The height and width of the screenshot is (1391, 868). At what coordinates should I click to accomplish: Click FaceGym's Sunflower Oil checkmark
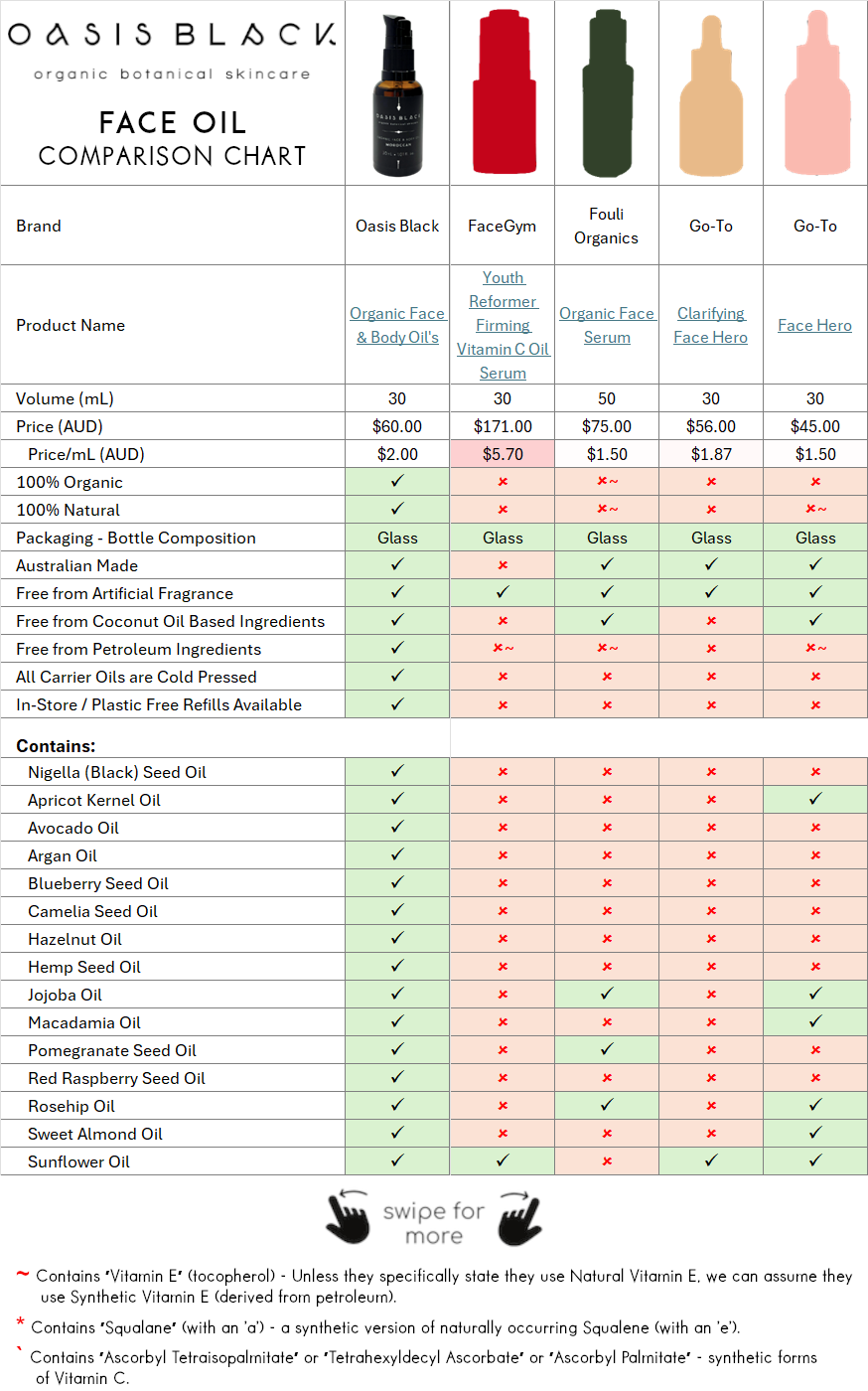503,1160
